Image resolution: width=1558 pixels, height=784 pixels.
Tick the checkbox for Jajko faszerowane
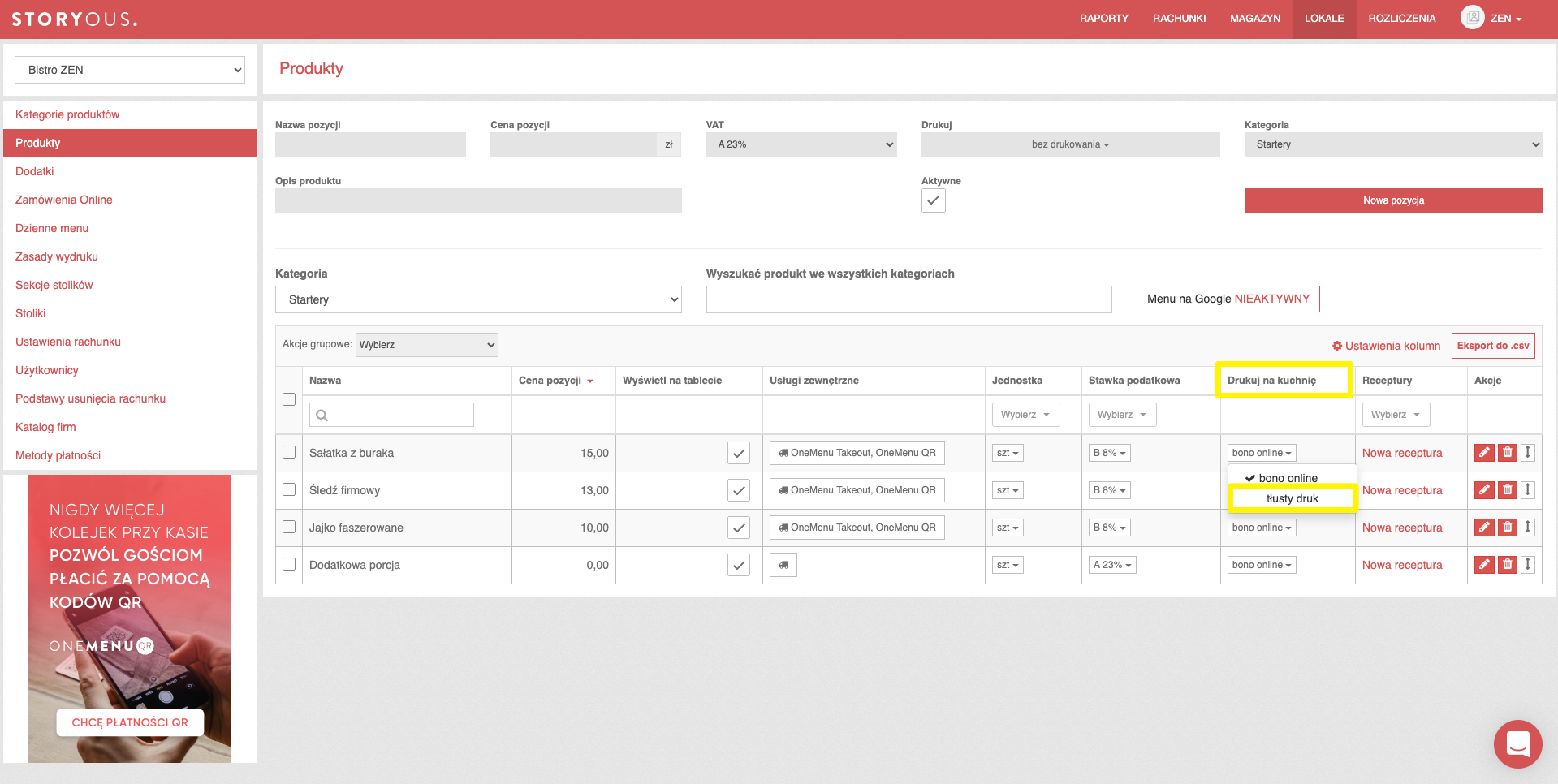pyautogui.click(x=289, y=527)
